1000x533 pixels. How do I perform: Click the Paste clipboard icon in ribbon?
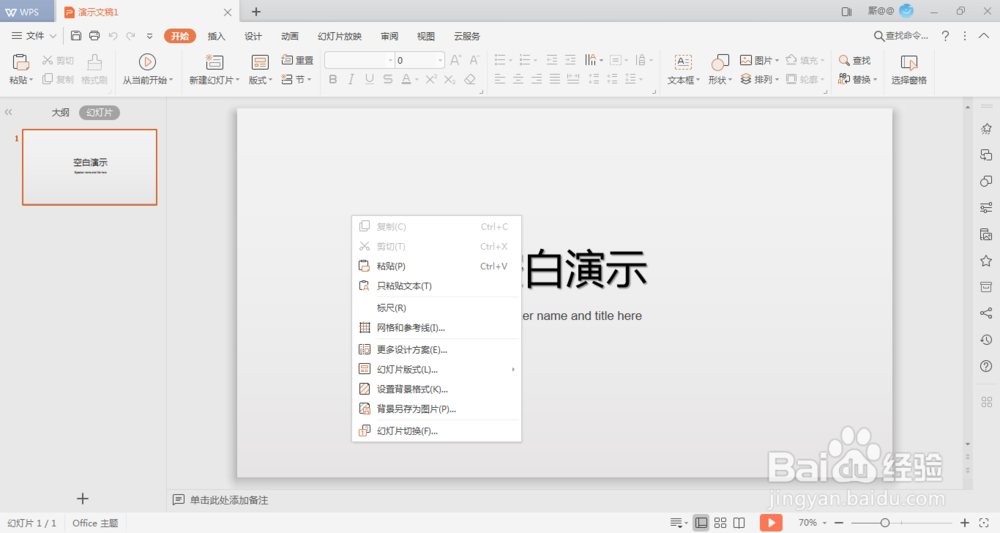pos(20,62)
